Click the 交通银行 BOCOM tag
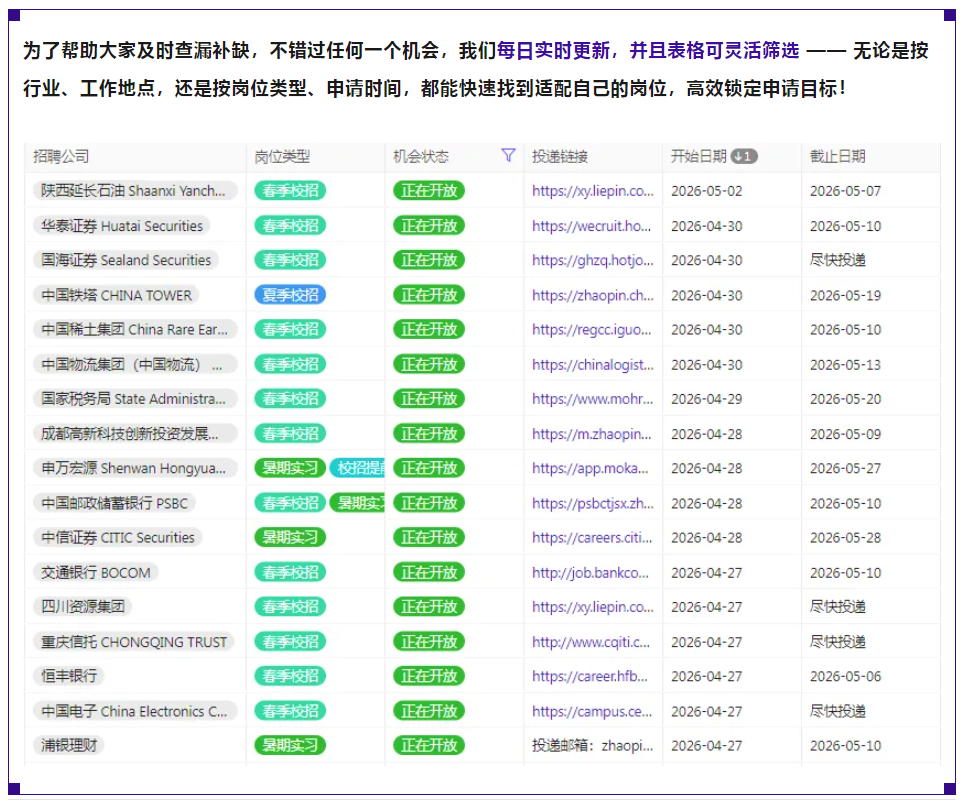Screen dimensions: 966x806 pos(96,572)
